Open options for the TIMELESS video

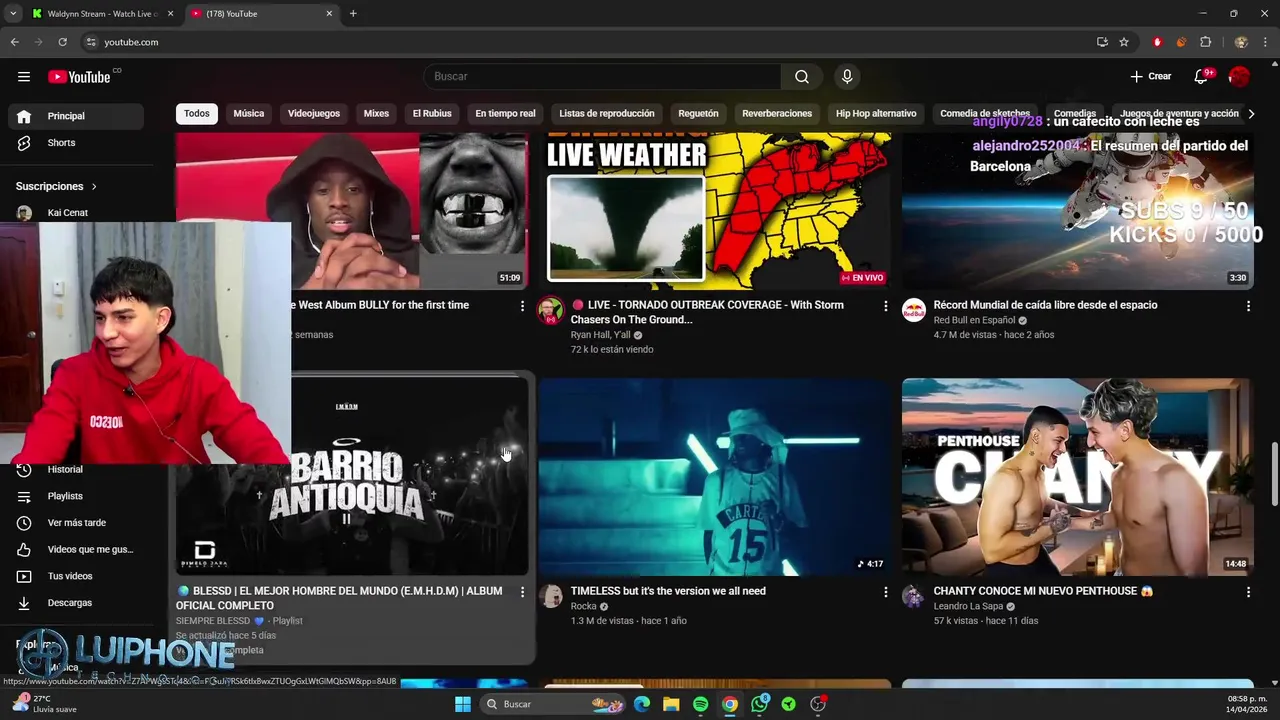[x=885, y=592]
